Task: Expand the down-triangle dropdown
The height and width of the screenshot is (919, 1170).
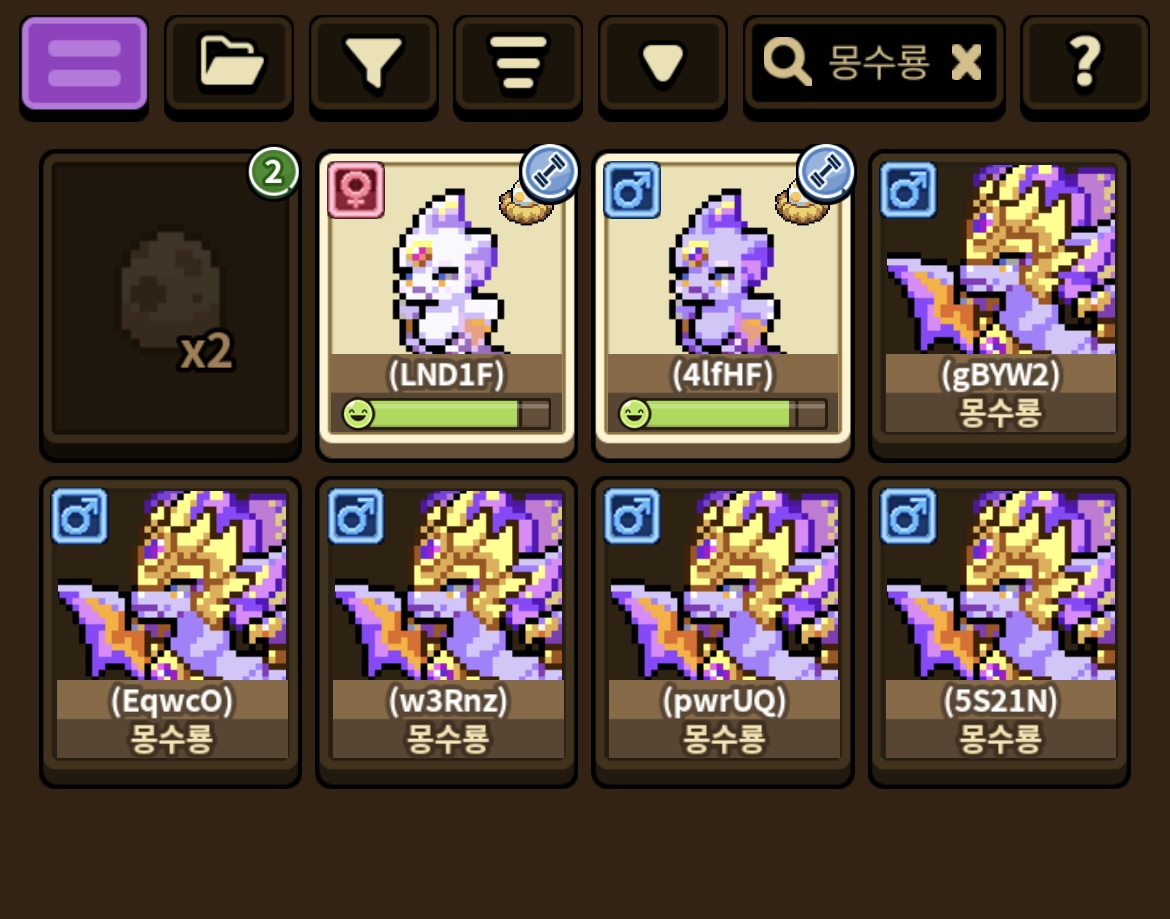Action: pos(663,65)
